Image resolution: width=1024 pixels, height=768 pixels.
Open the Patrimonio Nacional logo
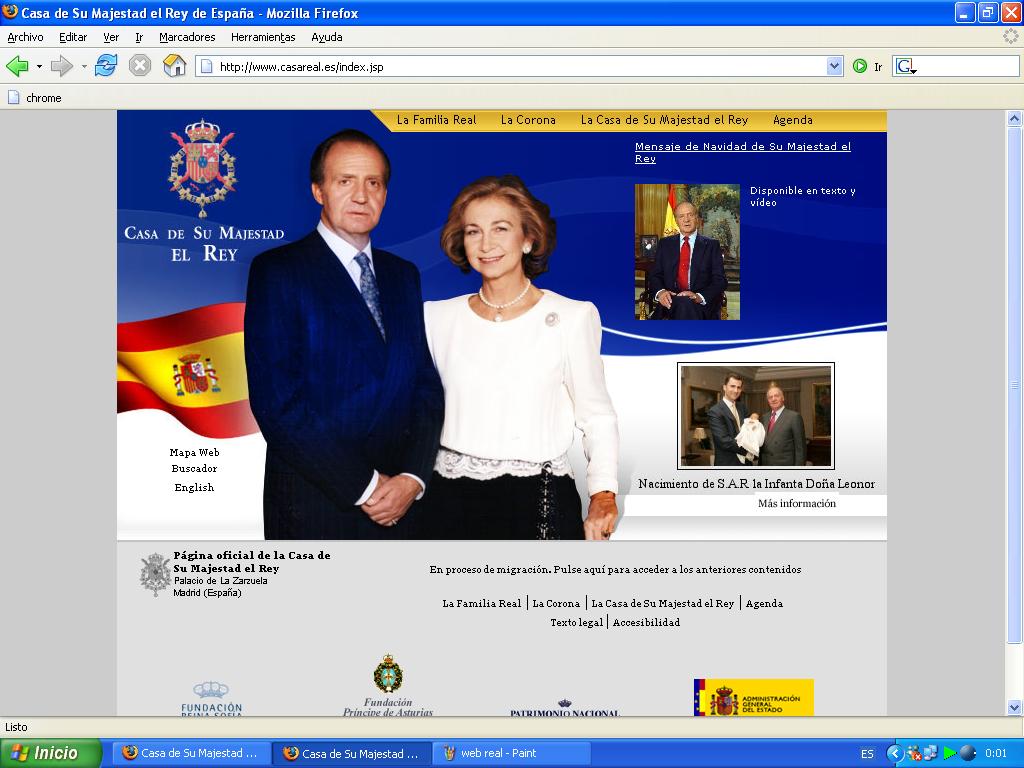(564, 708)
